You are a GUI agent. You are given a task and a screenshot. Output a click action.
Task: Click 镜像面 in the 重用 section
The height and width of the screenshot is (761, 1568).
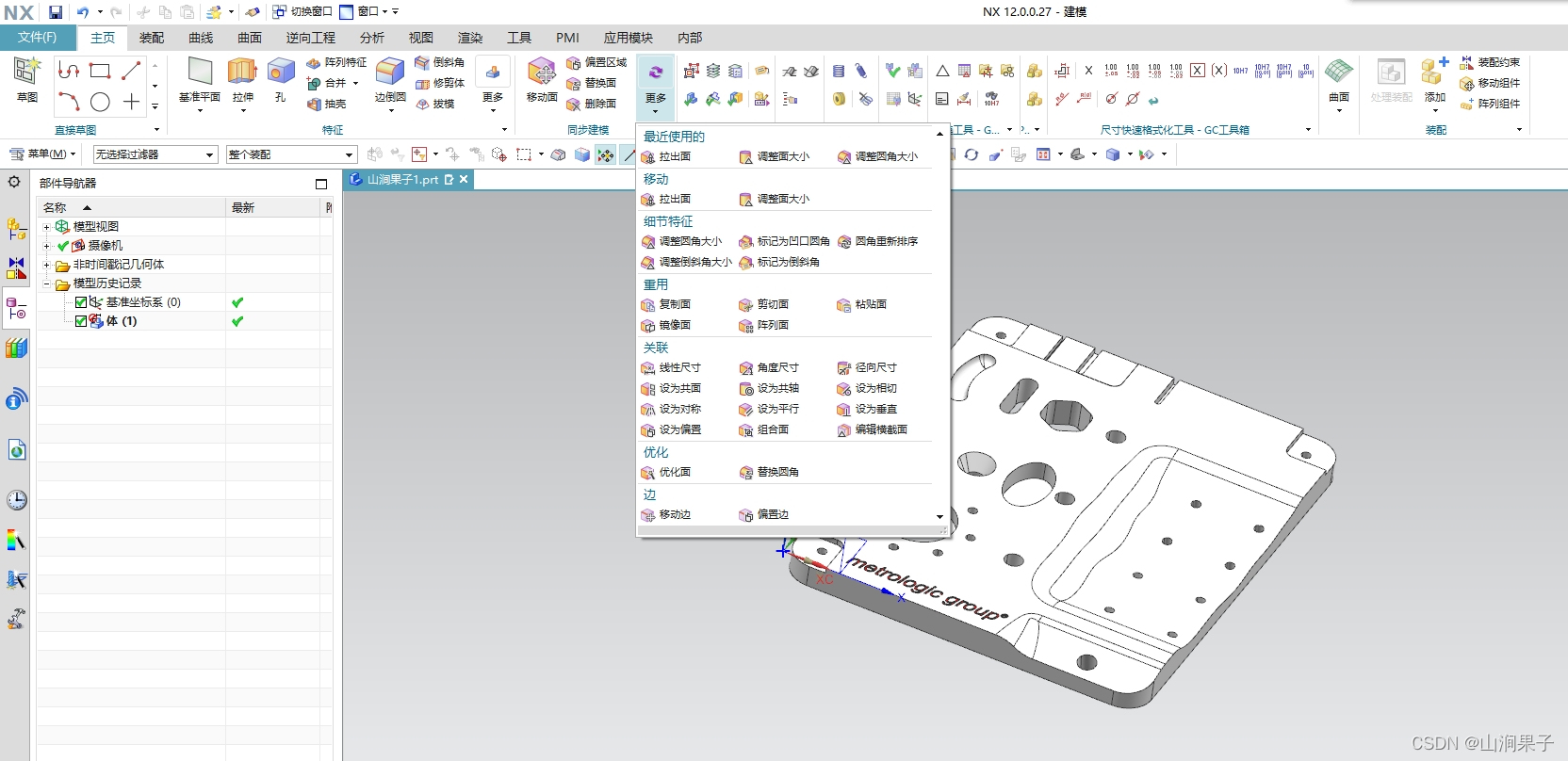pyautogui.click(x=674, y=325)
